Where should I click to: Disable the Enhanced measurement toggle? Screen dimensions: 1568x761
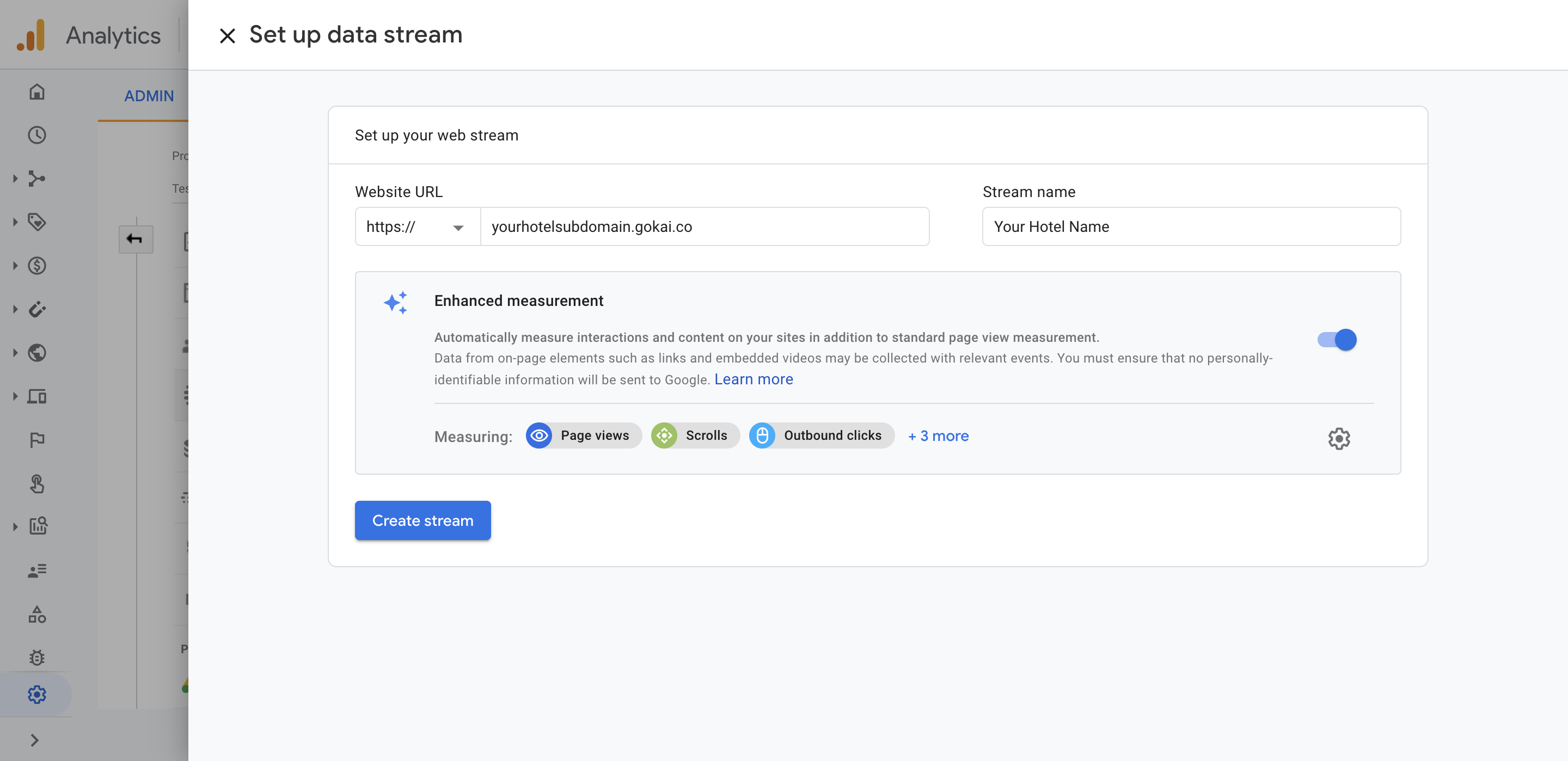(x=1337, y=340)
